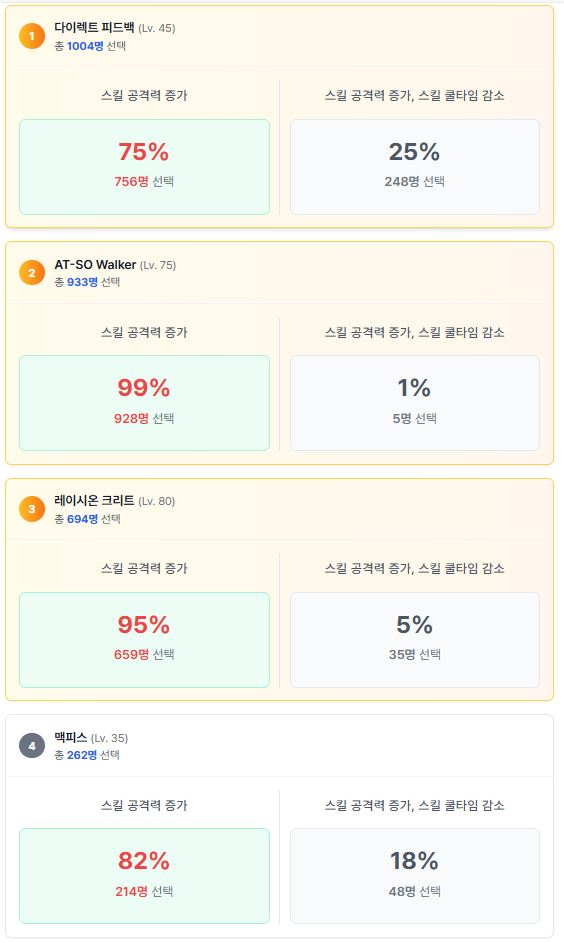The height and width of the screenshot is (943, 564).
Task: Open the 다이렉트 피드백 skill title
Action: coord(94,28)
